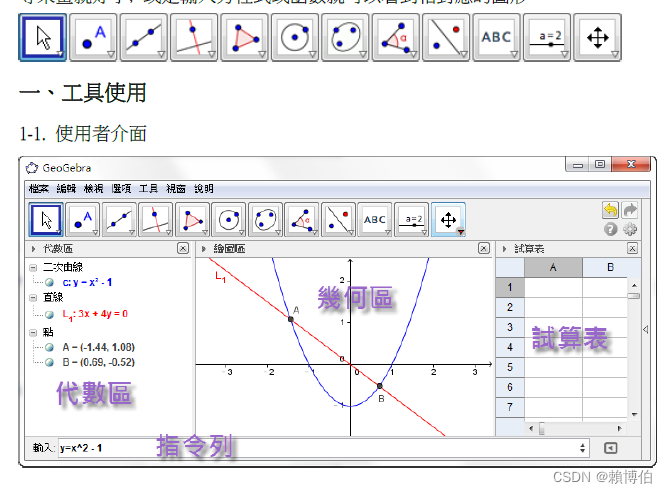The width and height of the screenshot is (667, 494).
Task: Close the 繪圖區 graphics panel
Action: (x=484, y=248)
